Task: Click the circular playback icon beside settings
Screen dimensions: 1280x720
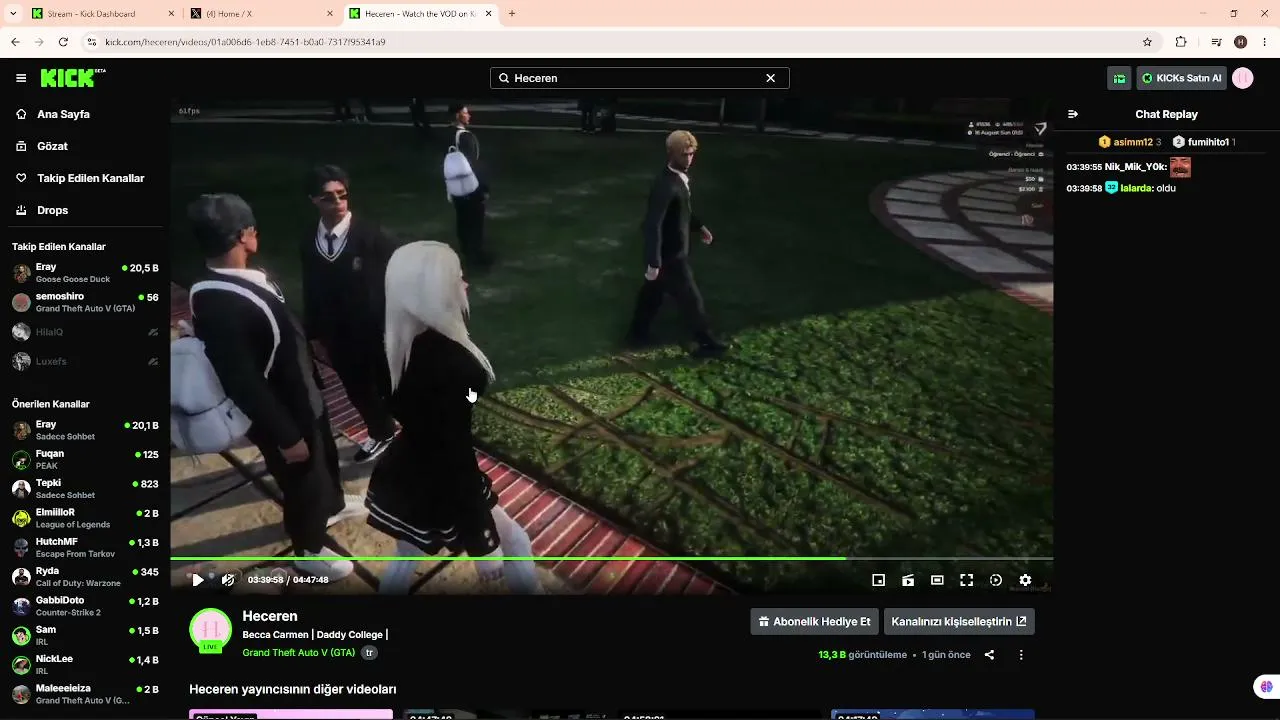Action: pos(996,580)
